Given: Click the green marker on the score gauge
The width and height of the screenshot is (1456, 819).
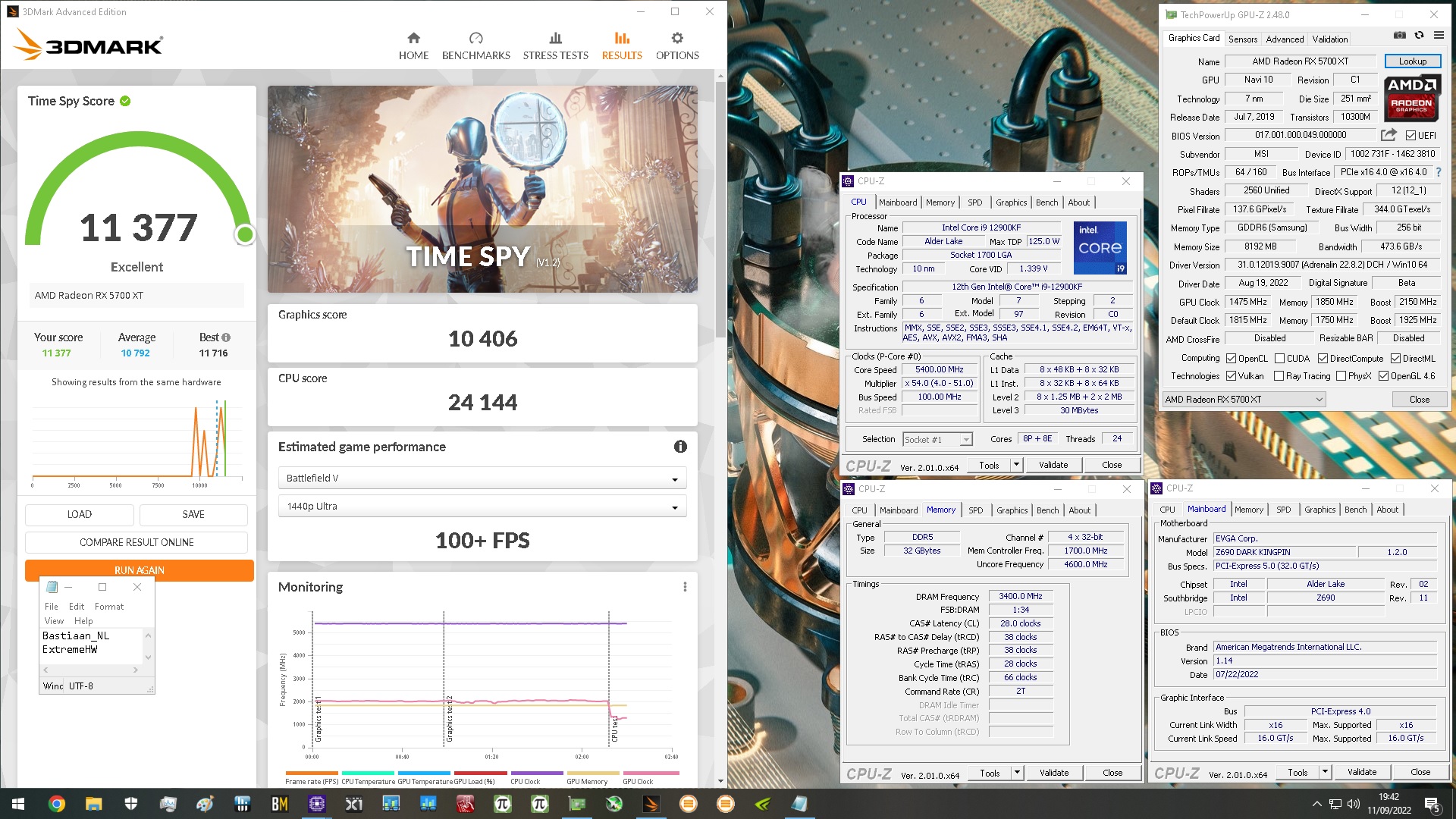Looking at the screenshot, I should tap(244, 235).
